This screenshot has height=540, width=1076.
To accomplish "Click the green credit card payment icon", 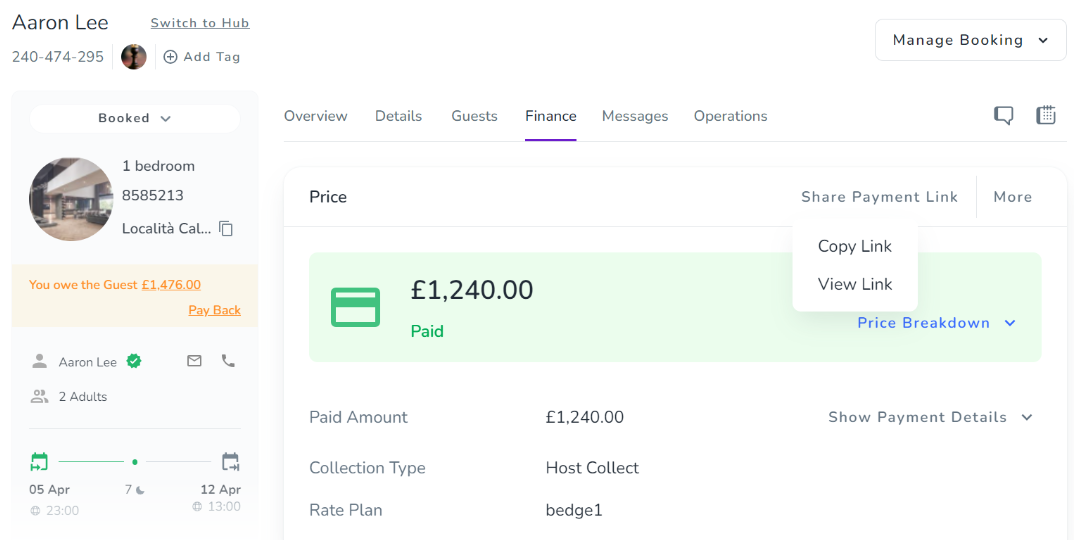I will click(x=355, y=307).
